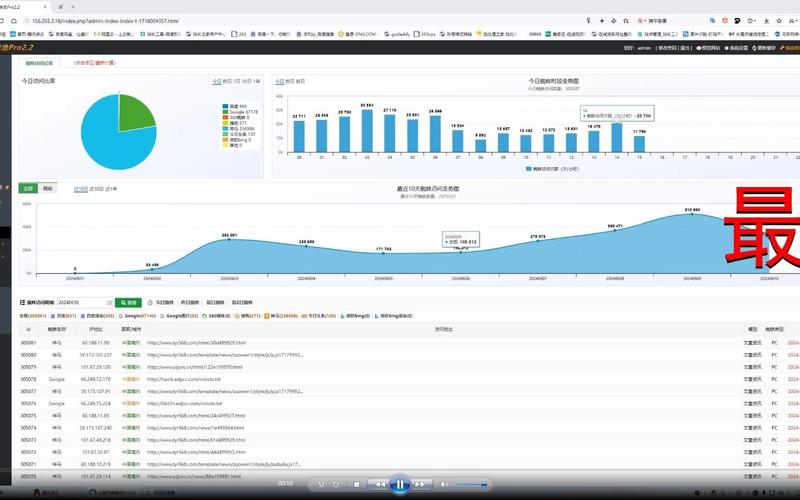The image size is (800, 500).
Task: Toggle 神马 series in pie chart legend
Action: click(x=240, y=128)
